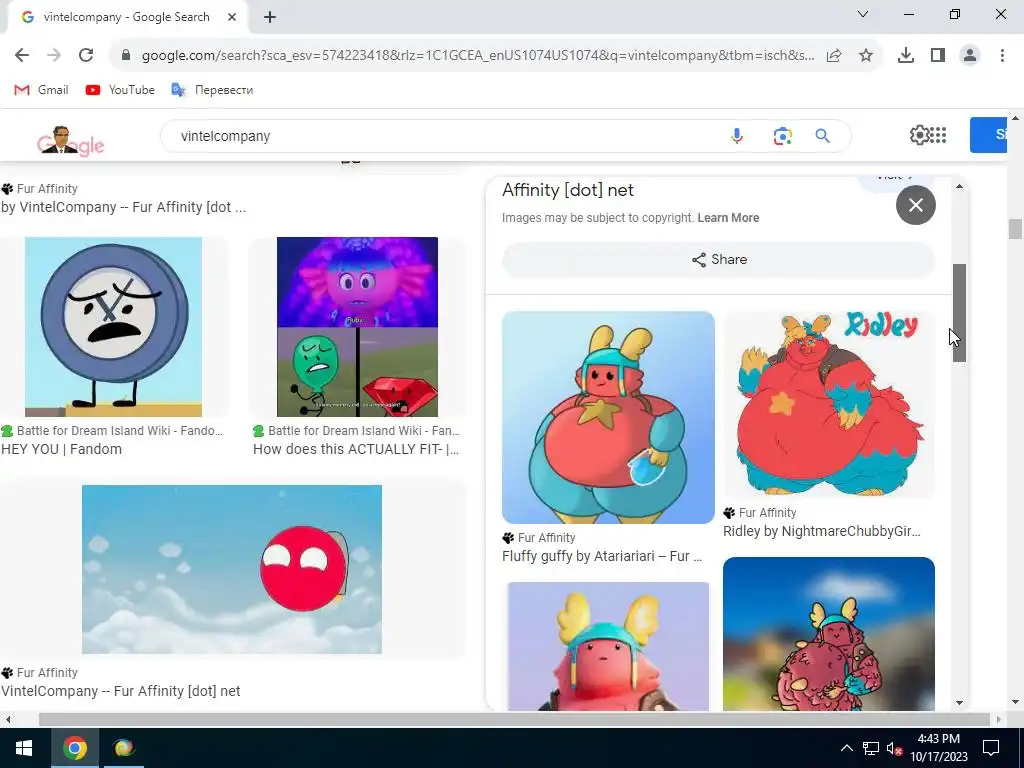Search by image with Google Lens

[782, 136]
